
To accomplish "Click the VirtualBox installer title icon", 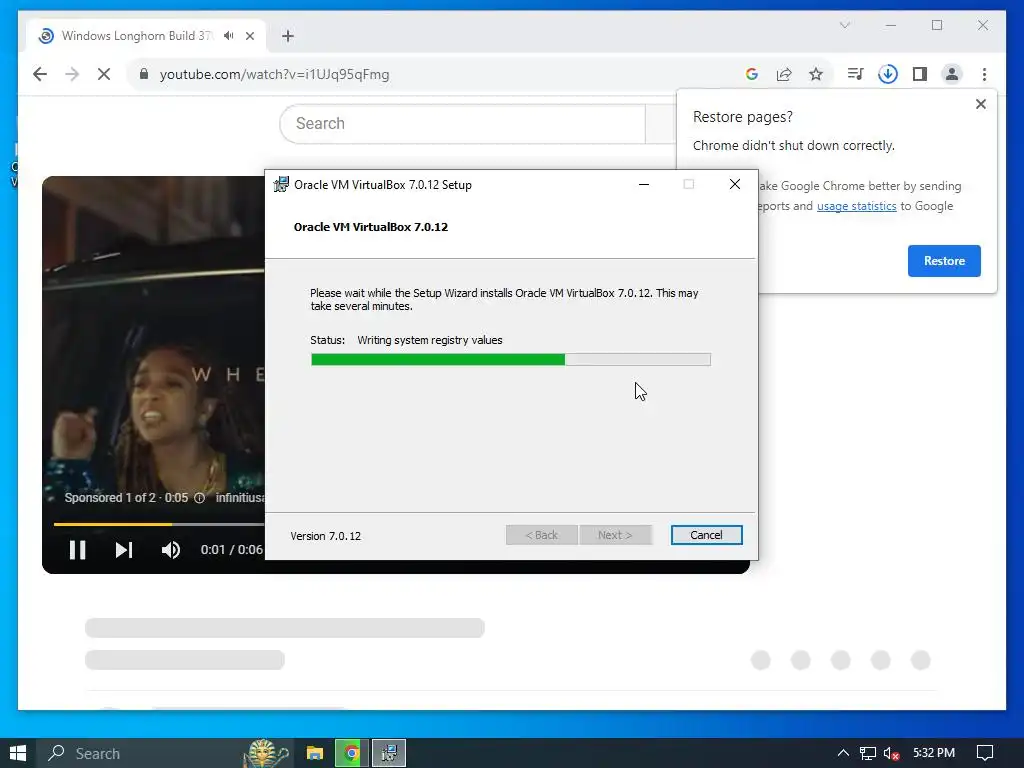I will pyautogui.click(x=281, y=185).
